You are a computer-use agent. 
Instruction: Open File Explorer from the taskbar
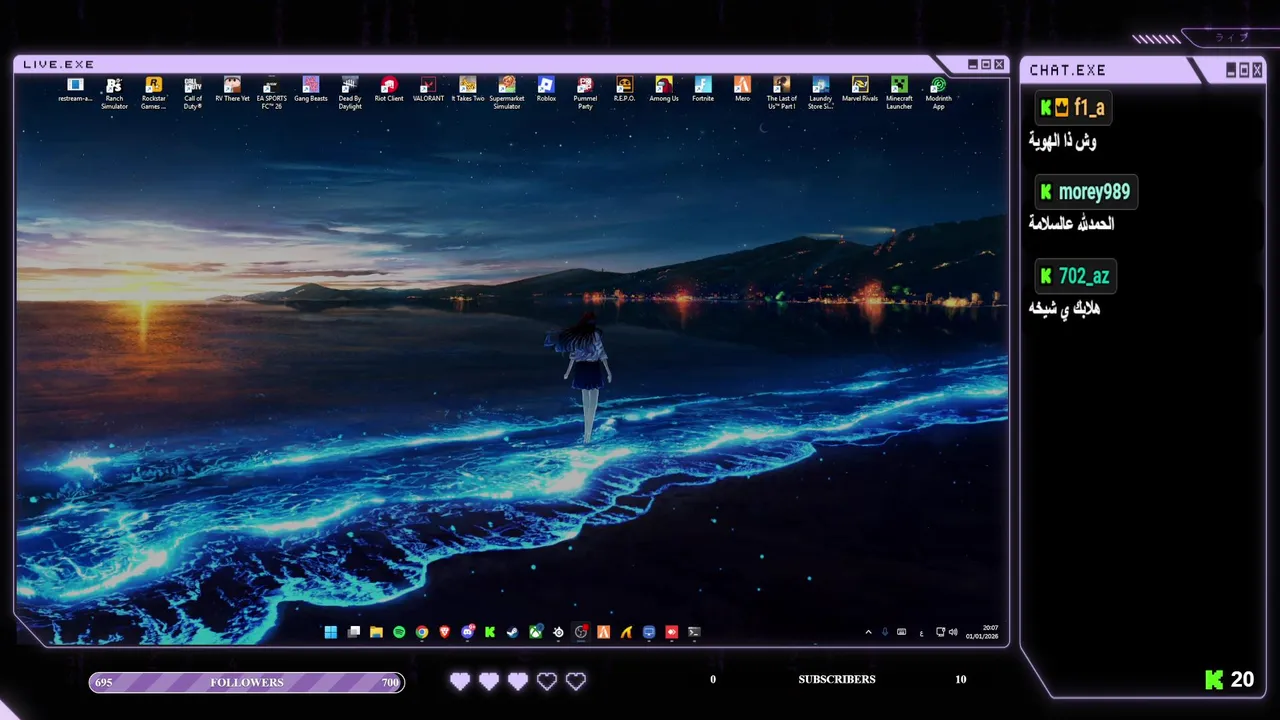pos(376,632)
